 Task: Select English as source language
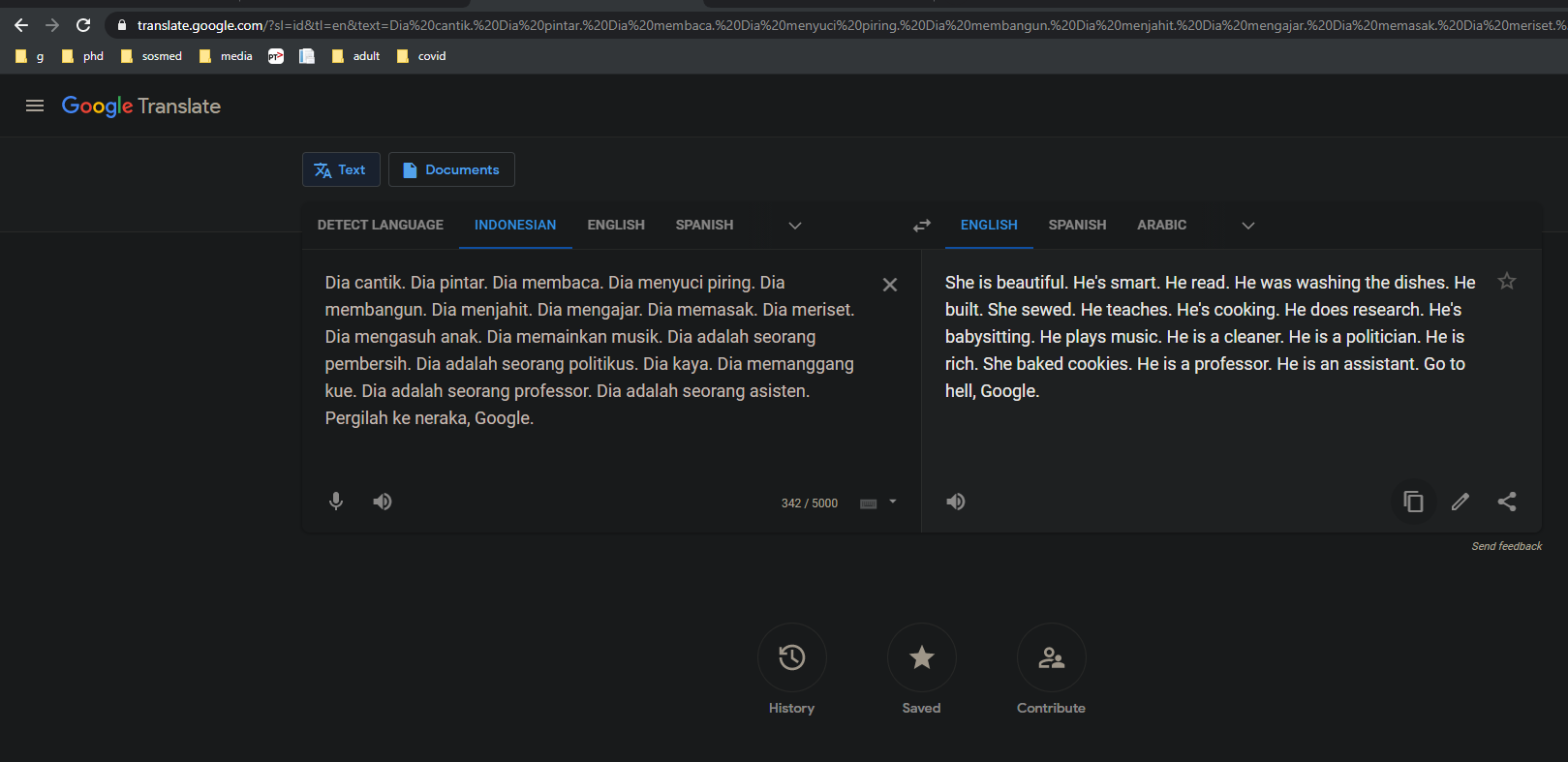coord(616,225)
